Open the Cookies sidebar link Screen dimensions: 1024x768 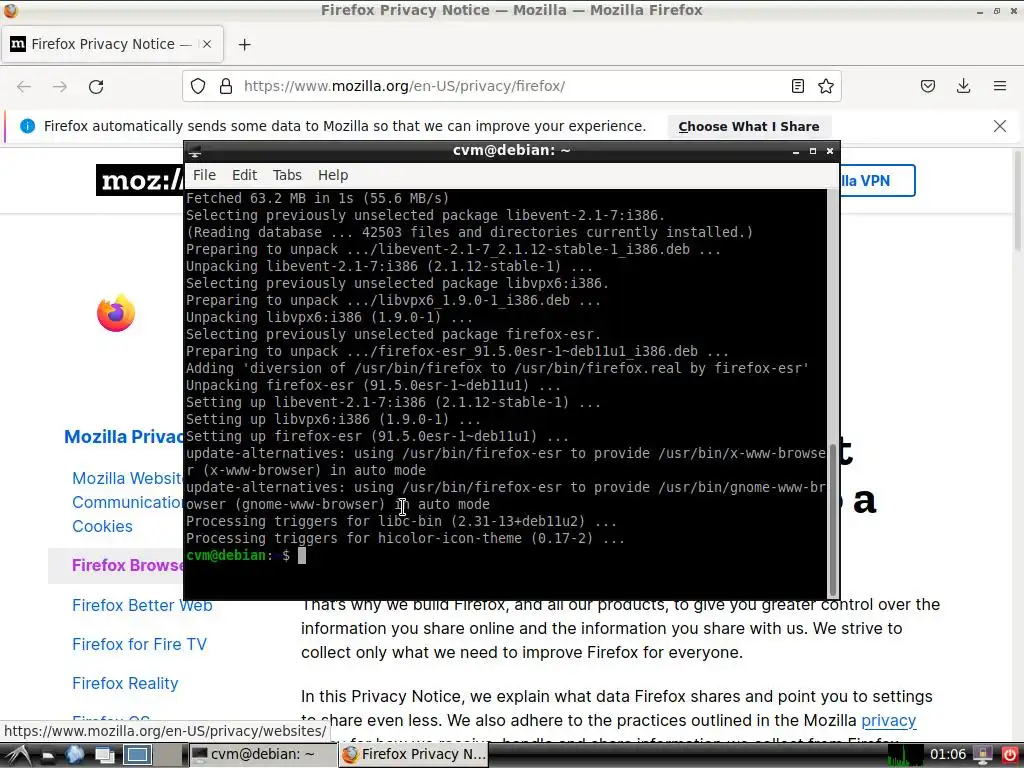click(103, 526)
